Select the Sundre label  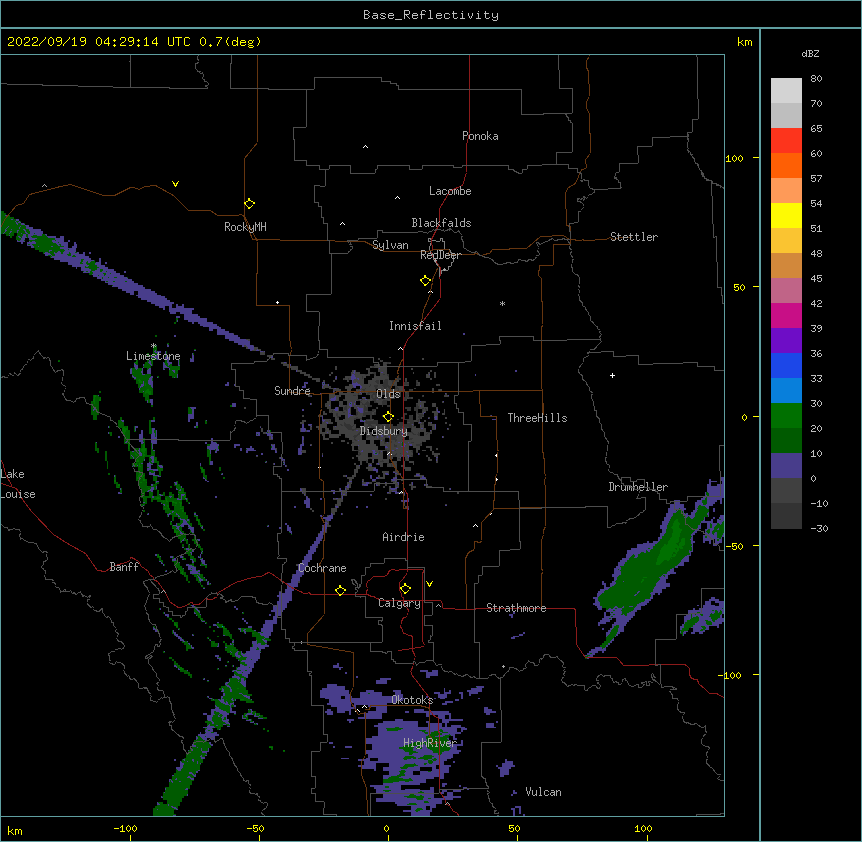(x=292, y=391)
